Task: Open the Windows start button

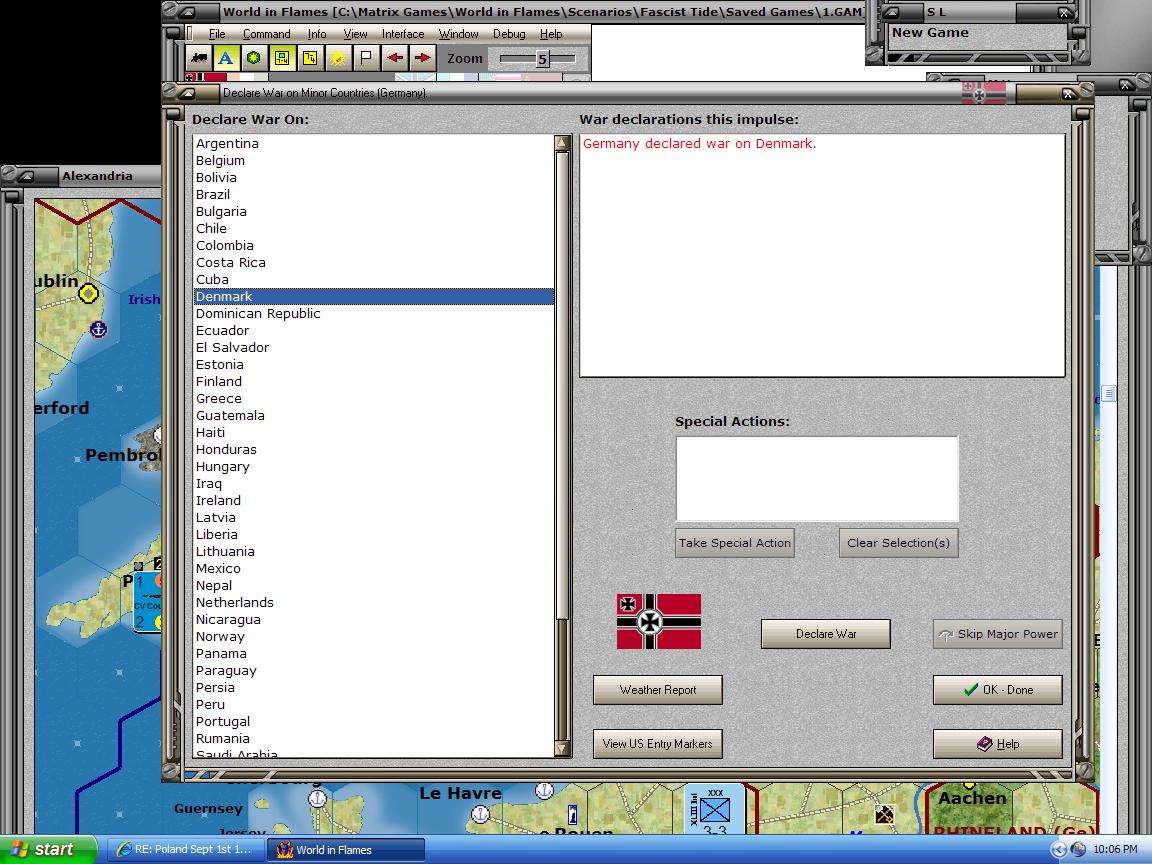Action: click(48, 849)
